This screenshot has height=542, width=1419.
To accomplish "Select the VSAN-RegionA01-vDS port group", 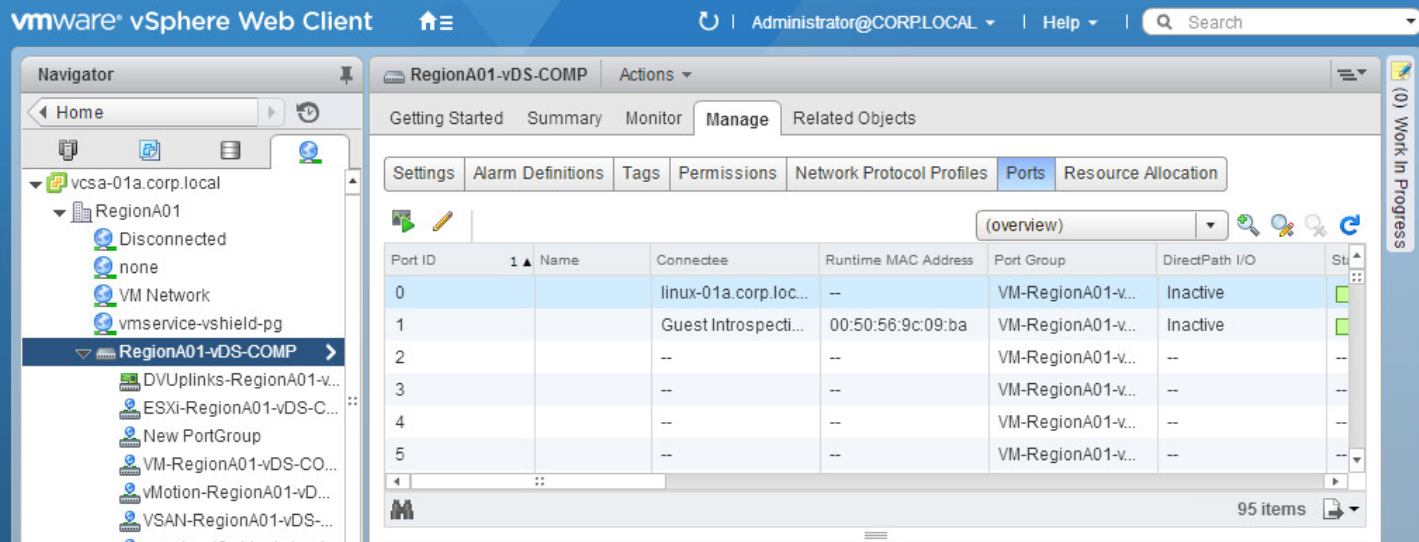I will click(x=237, y=520).
